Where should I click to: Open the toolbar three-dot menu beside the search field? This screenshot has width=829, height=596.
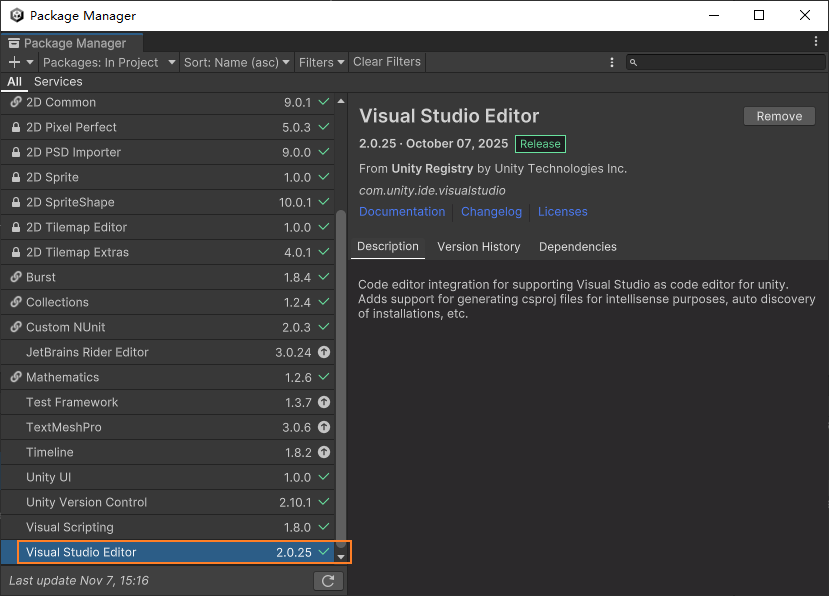click(x=612, y=62)
